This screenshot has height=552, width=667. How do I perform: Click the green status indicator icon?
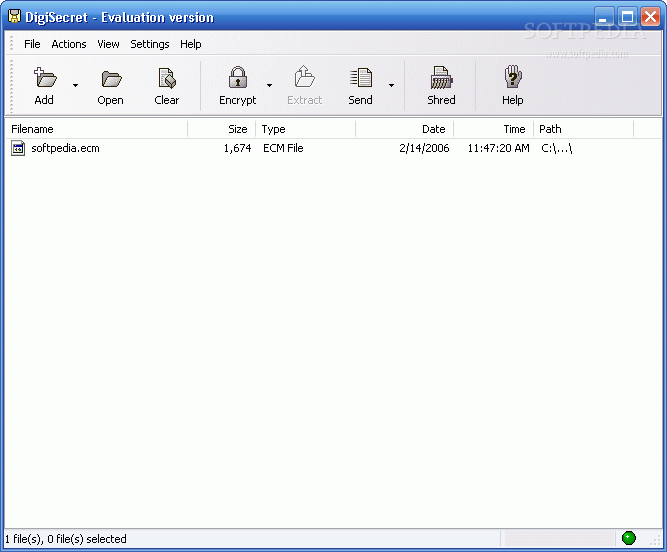click(x=628, y=538)
